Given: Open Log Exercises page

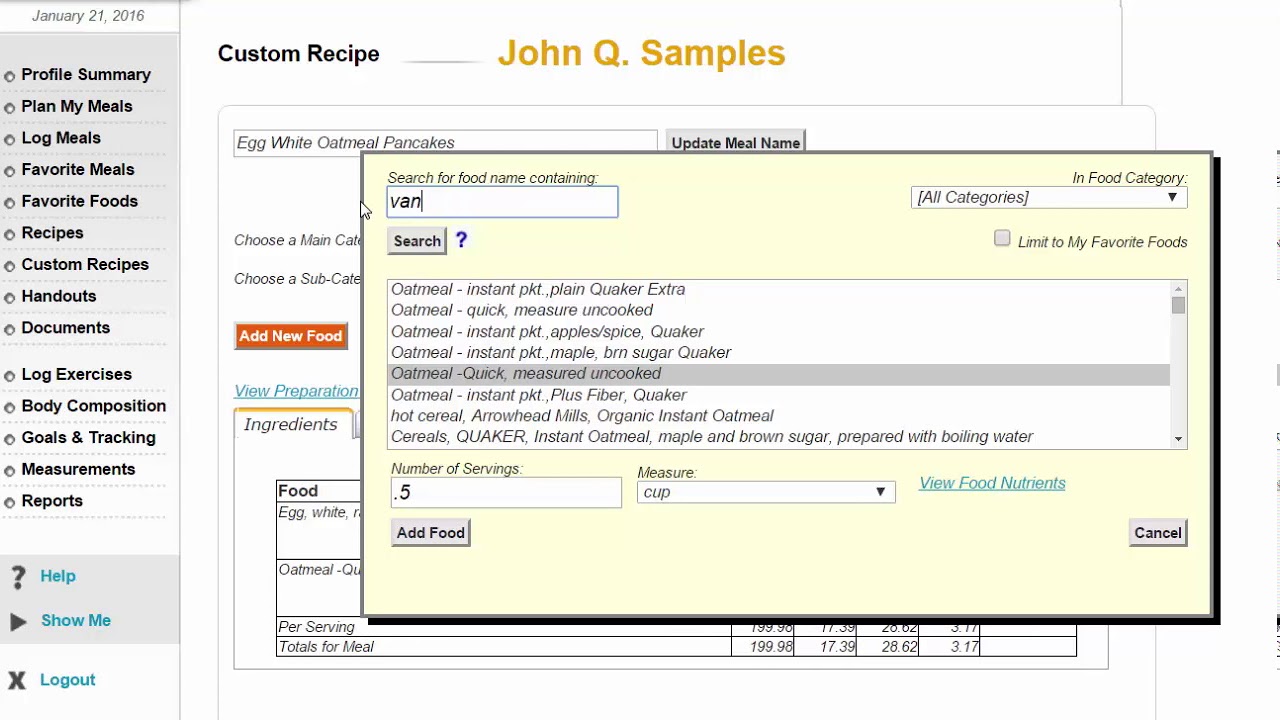Looking at the screenshot, I should tap(77, 374).
